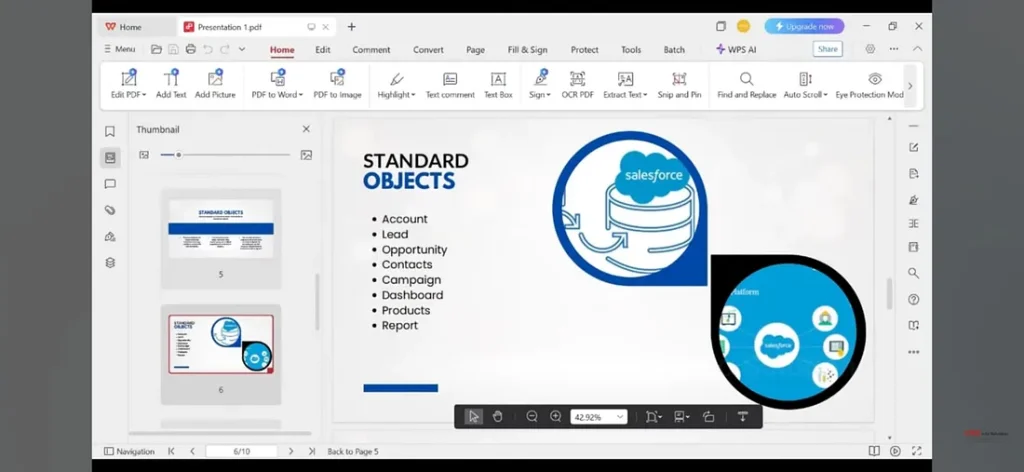Open the Protect ribbon tab
Viewport: 1024px width, 472px height.
(585, 50)
